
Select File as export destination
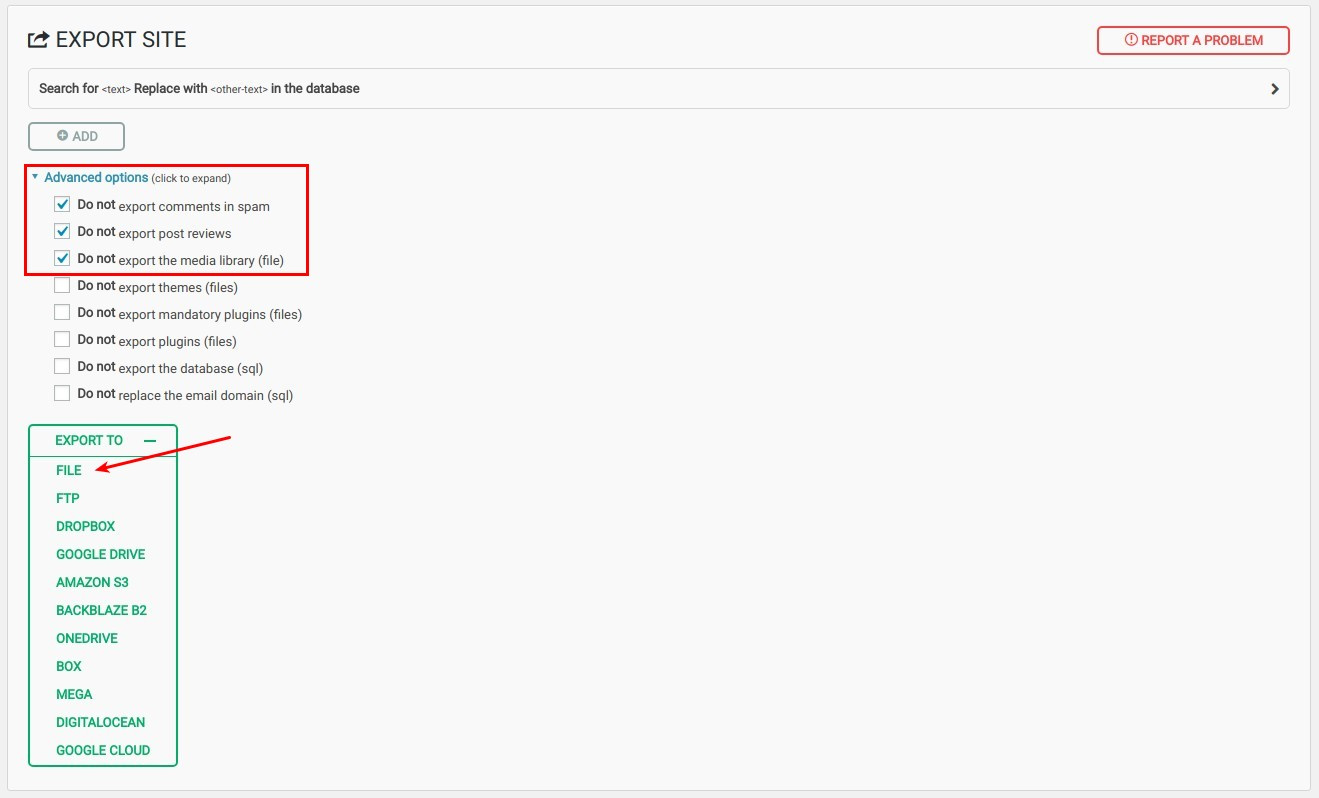point(69,470)
